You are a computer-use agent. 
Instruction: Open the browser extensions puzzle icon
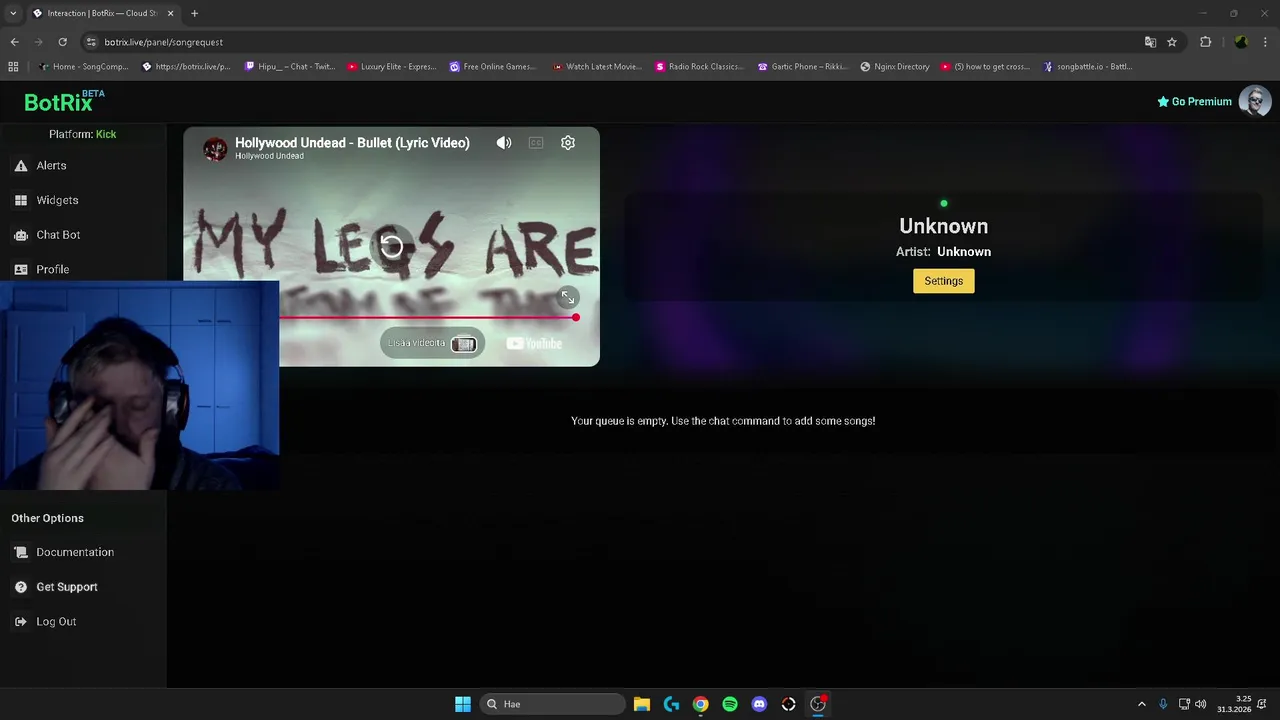pos(1205,42)
